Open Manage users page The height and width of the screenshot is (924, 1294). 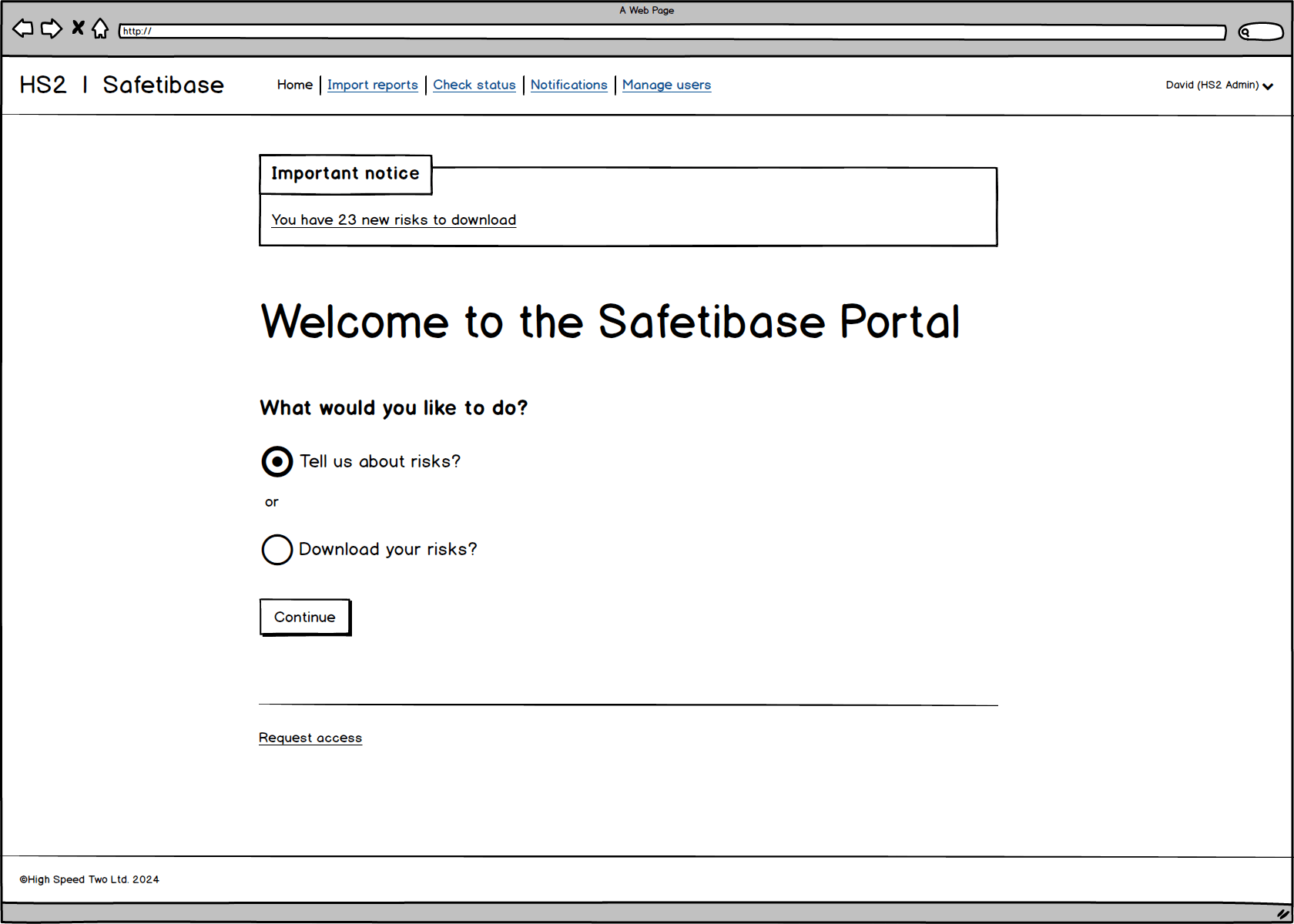pos(667,85)
